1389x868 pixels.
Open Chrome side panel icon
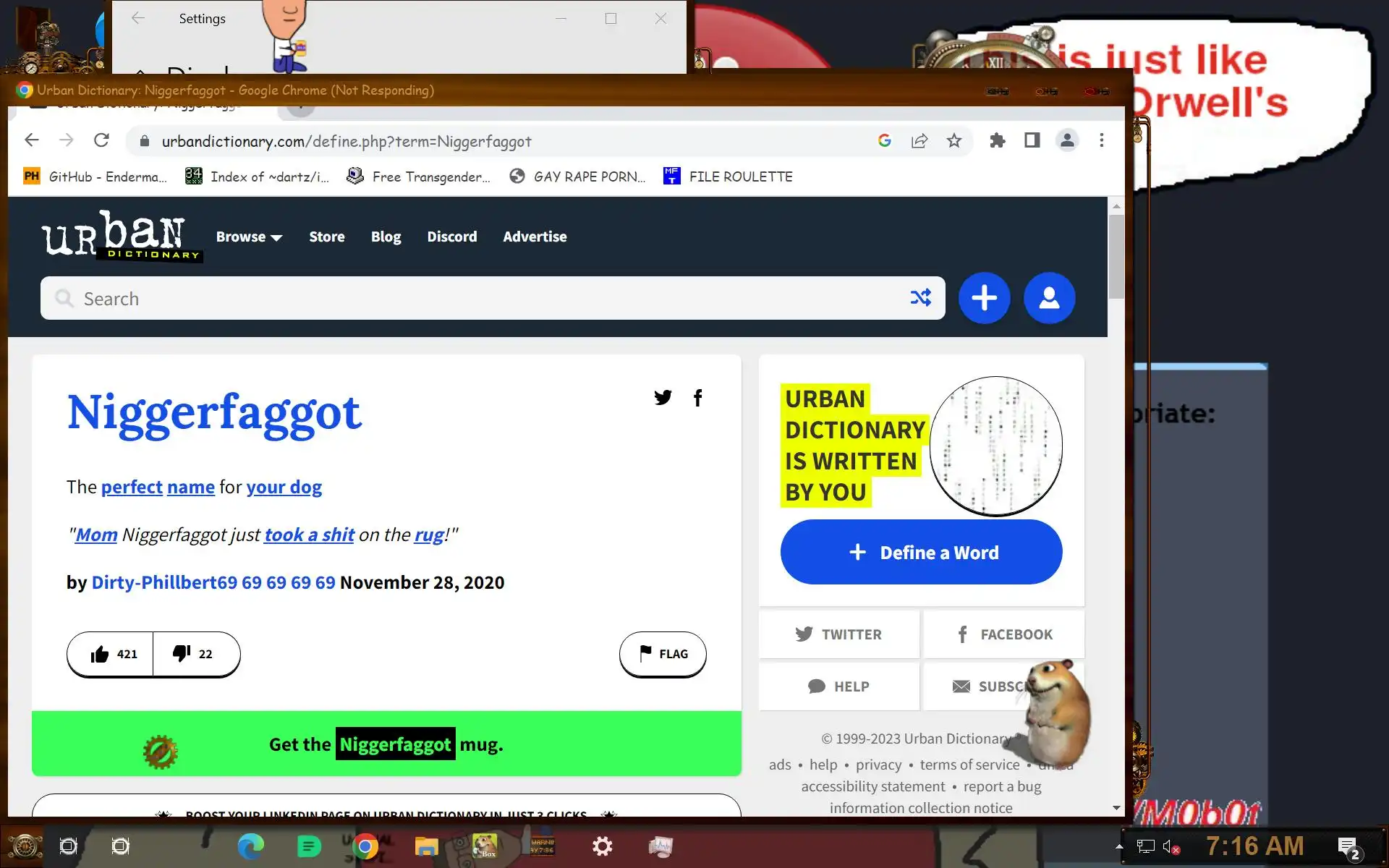click(x=1032, y=140)
